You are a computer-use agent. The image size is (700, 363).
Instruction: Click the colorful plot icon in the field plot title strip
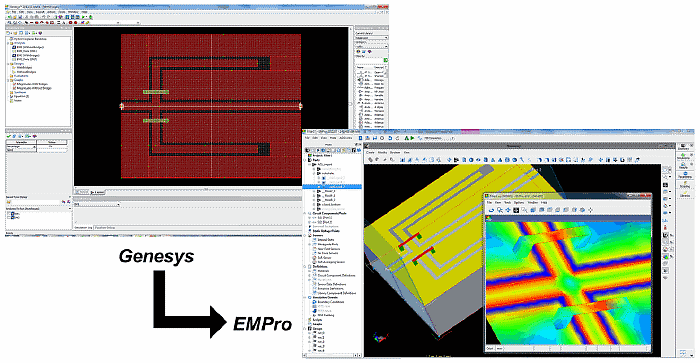pyautogui.click(x=488, y=218)
